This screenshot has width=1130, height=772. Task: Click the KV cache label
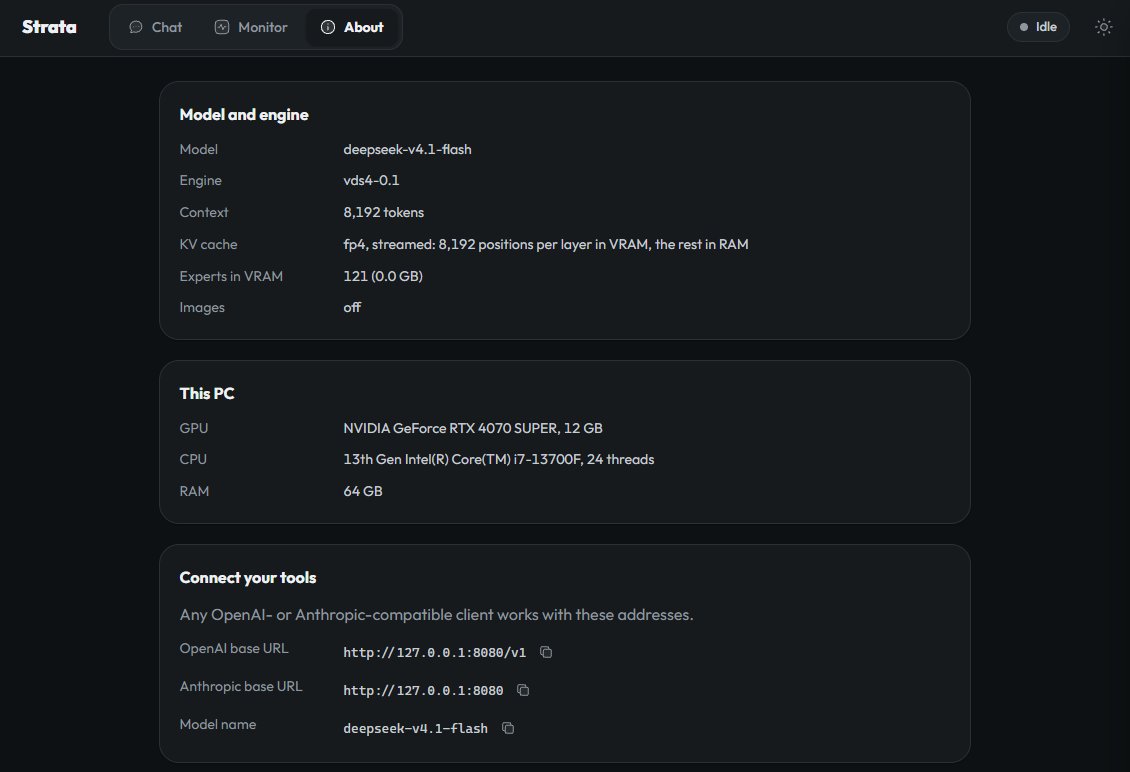pos(208,244)
